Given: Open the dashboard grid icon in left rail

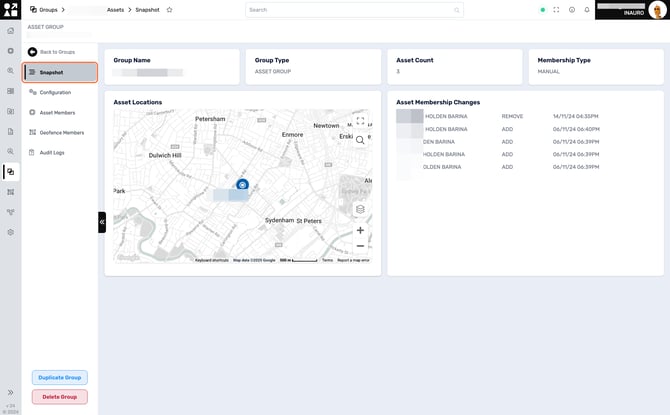Looking at the screenshot, I should [11, 91].
